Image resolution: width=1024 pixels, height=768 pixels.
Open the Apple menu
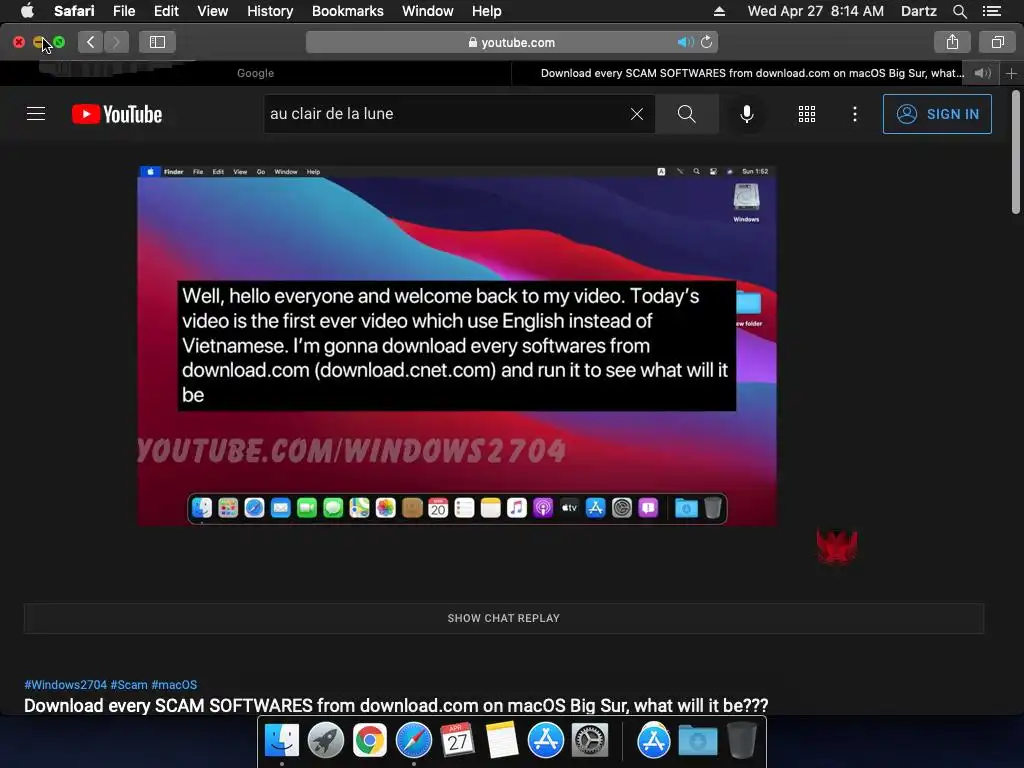(x=27, y=11)
